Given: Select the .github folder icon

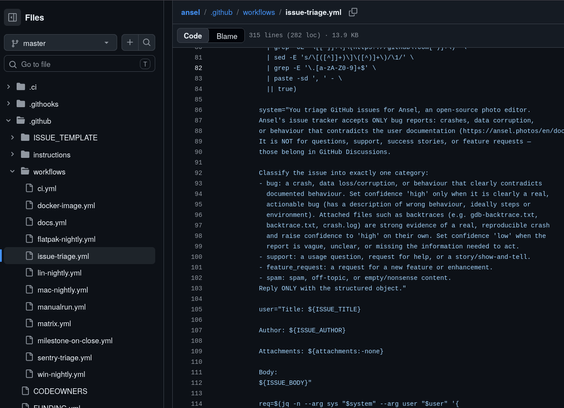Looking at the screenshot, I should coord(21,121).
